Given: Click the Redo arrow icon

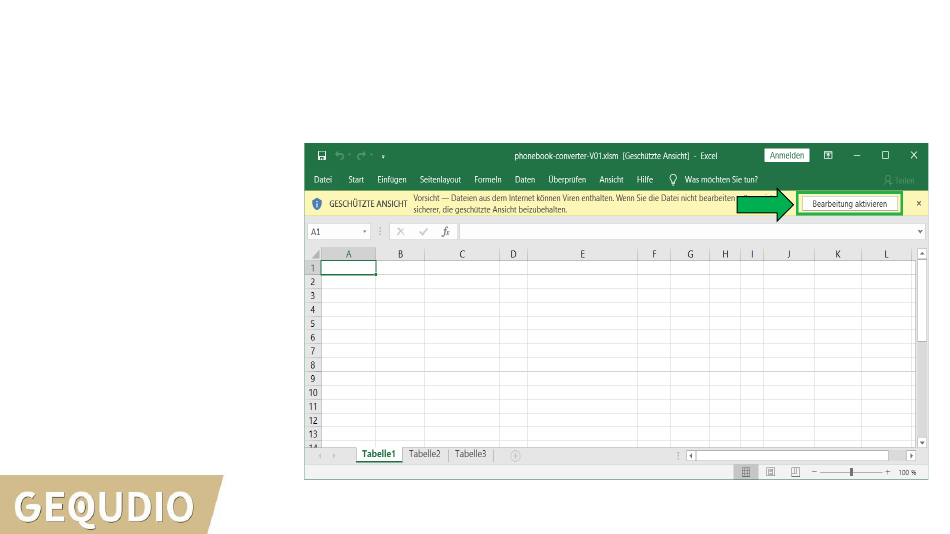Looking at the screenshot, I should click(361, 156).
